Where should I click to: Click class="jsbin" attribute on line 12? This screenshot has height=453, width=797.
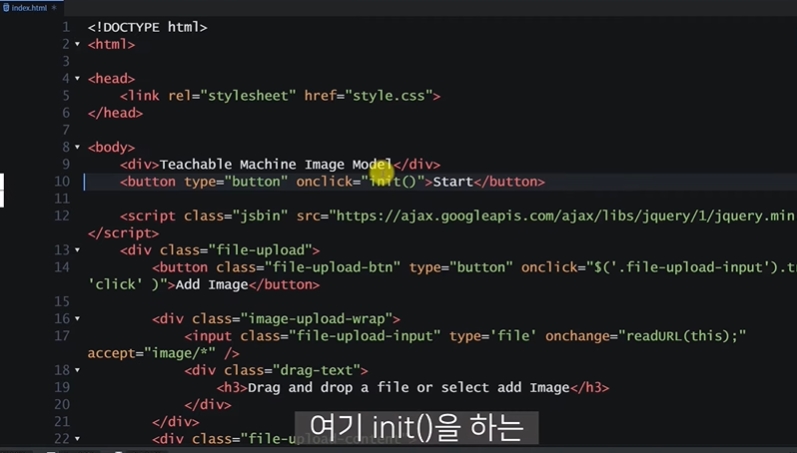236,216
